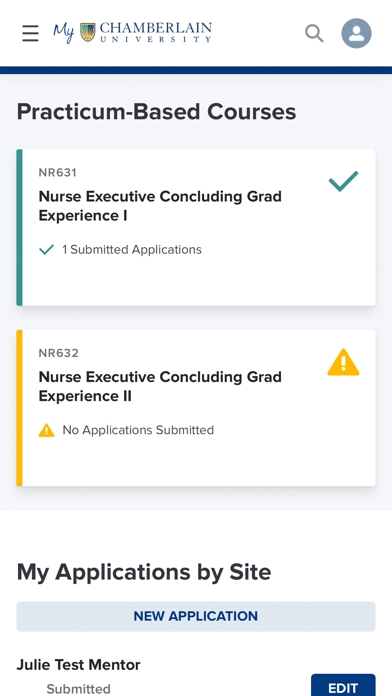This screenshot has width=392, height=696.
Task: Open the user profile avatar
Action: [x=356, y=33]
